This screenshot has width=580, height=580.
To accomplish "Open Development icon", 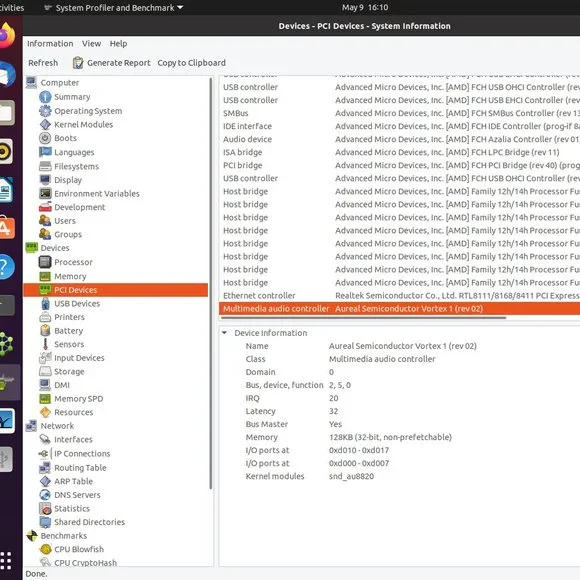I will pyautogui.click(x=45, y=207).
